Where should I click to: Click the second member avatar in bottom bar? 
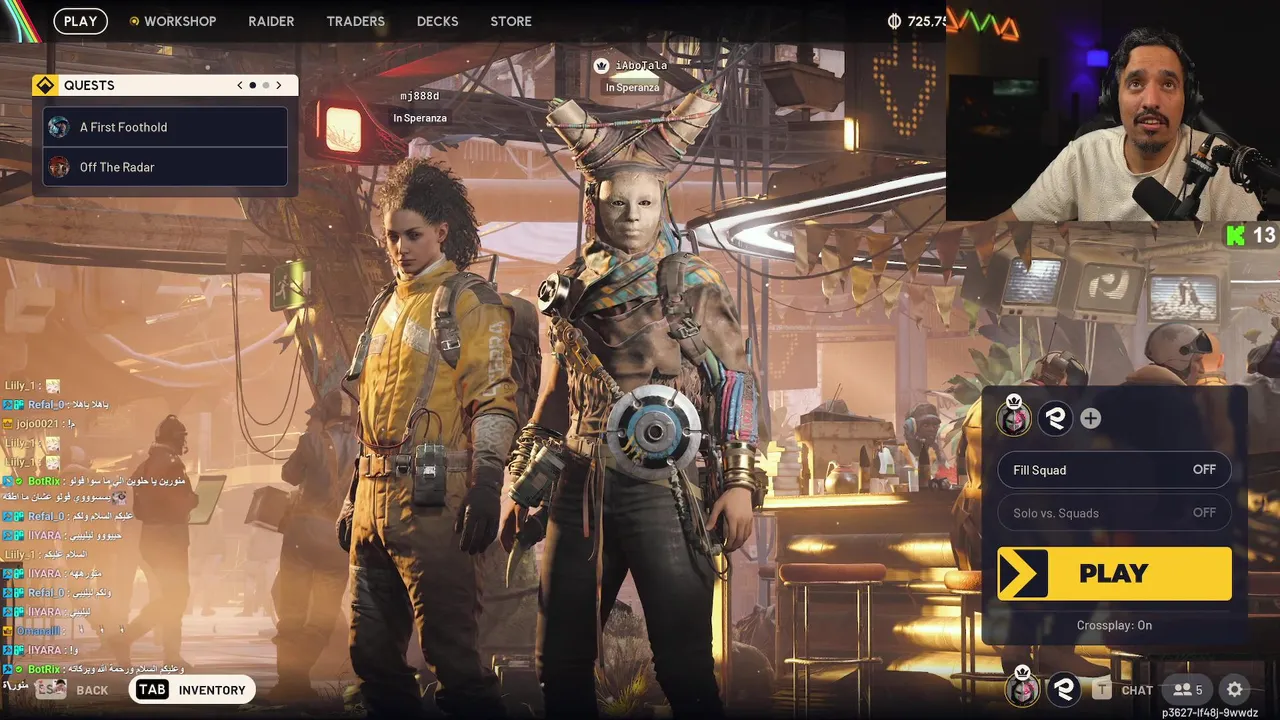click(1063, 689)
